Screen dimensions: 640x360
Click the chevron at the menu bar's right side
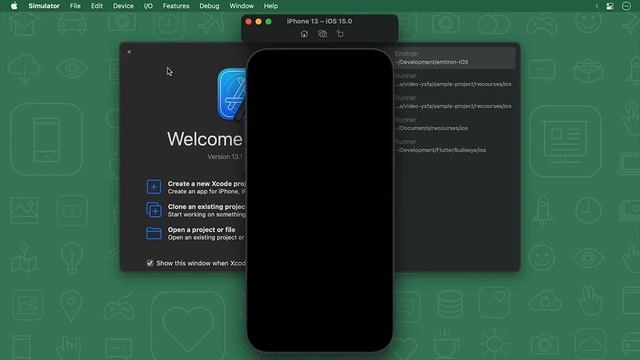point(596,6)
